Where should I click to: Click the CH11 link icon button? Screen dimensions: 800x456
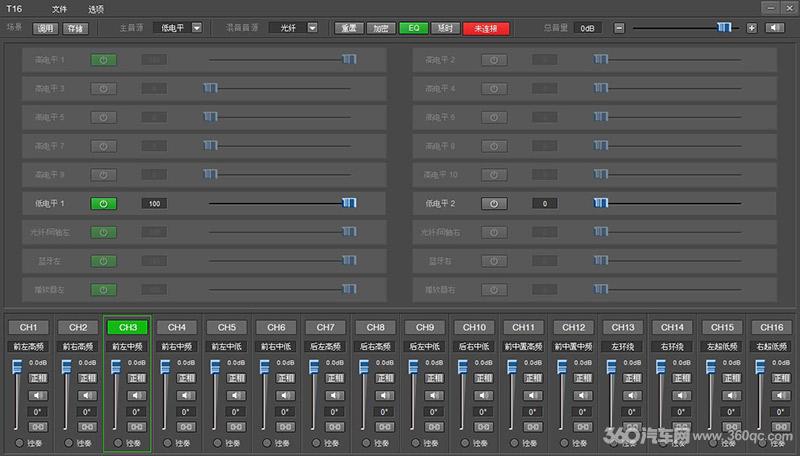tap(533, 427)
